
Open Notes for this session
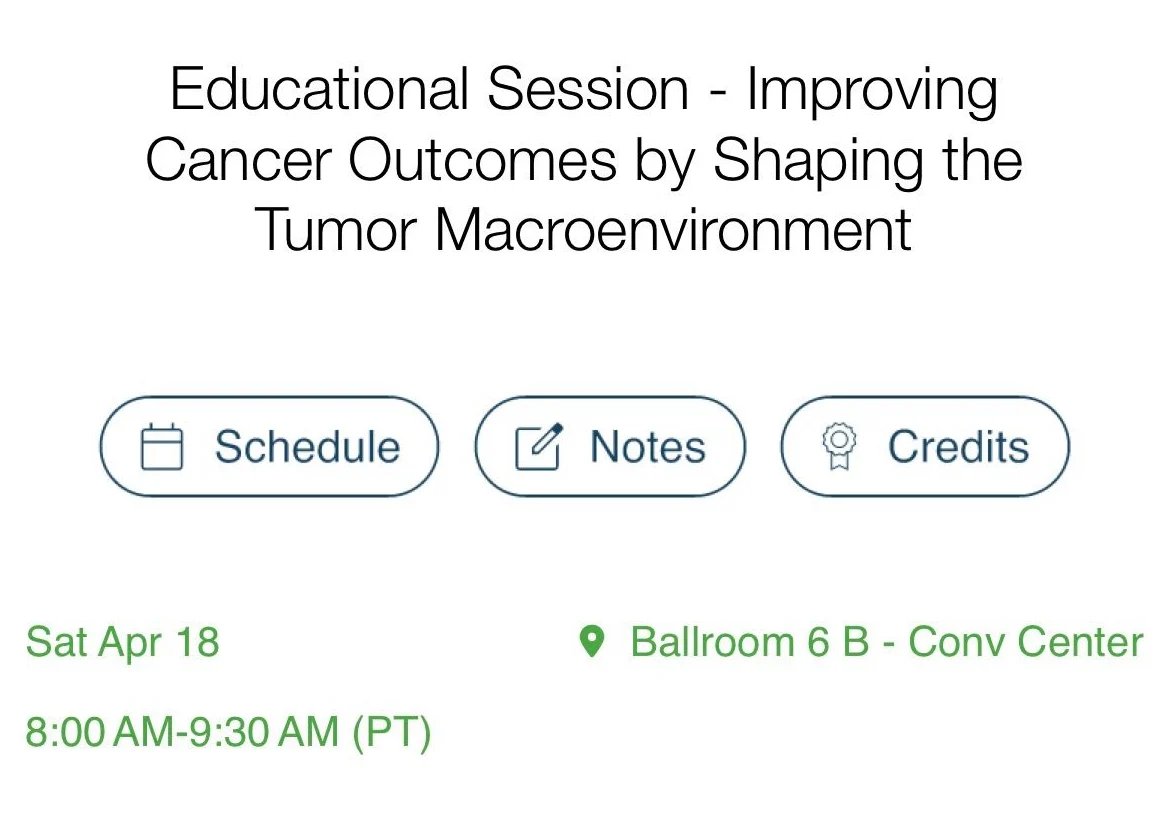coord(610,447)
